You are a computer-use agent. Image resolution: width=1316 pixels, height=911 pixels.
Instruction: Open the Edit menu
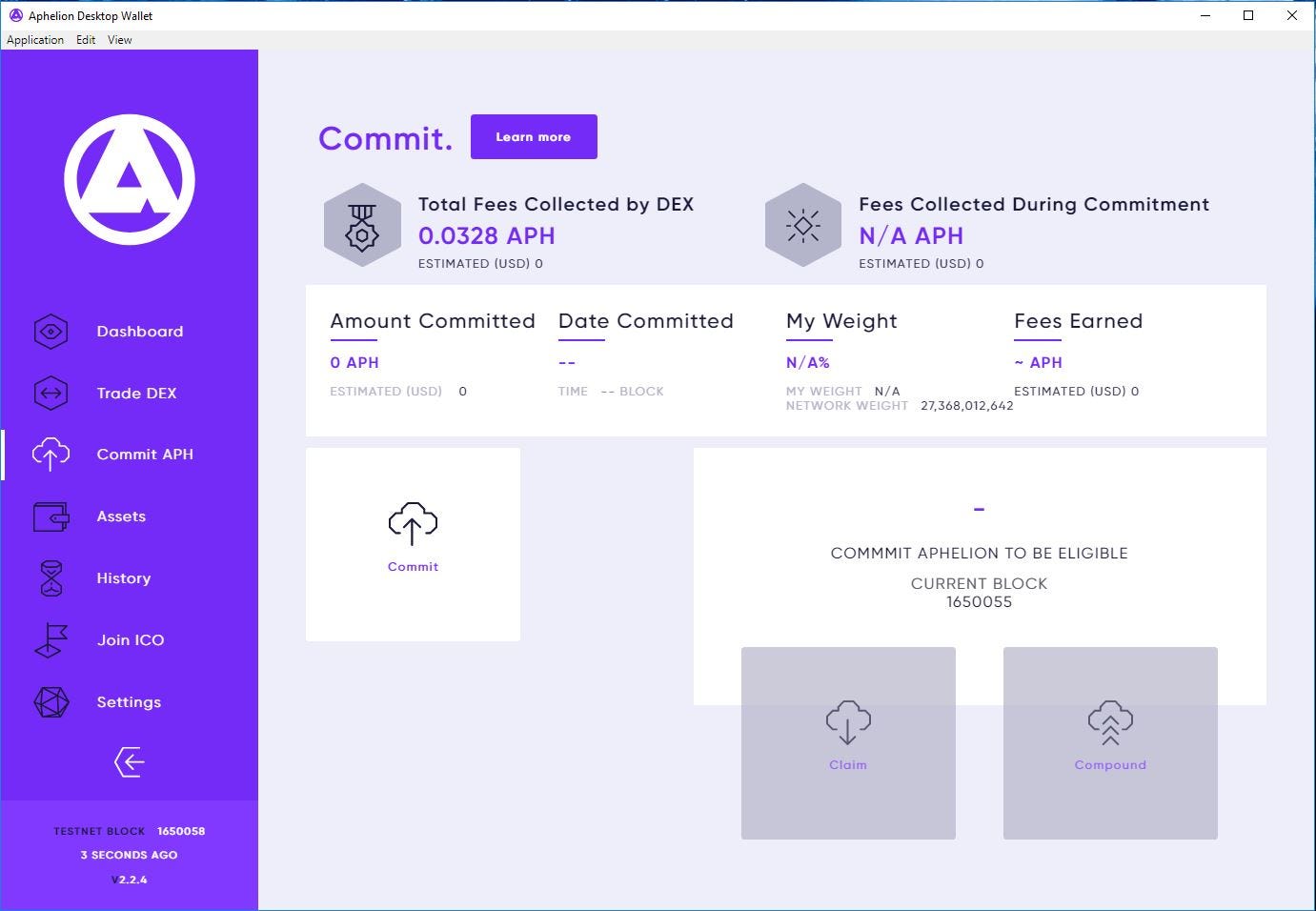(x=86, y=40)
